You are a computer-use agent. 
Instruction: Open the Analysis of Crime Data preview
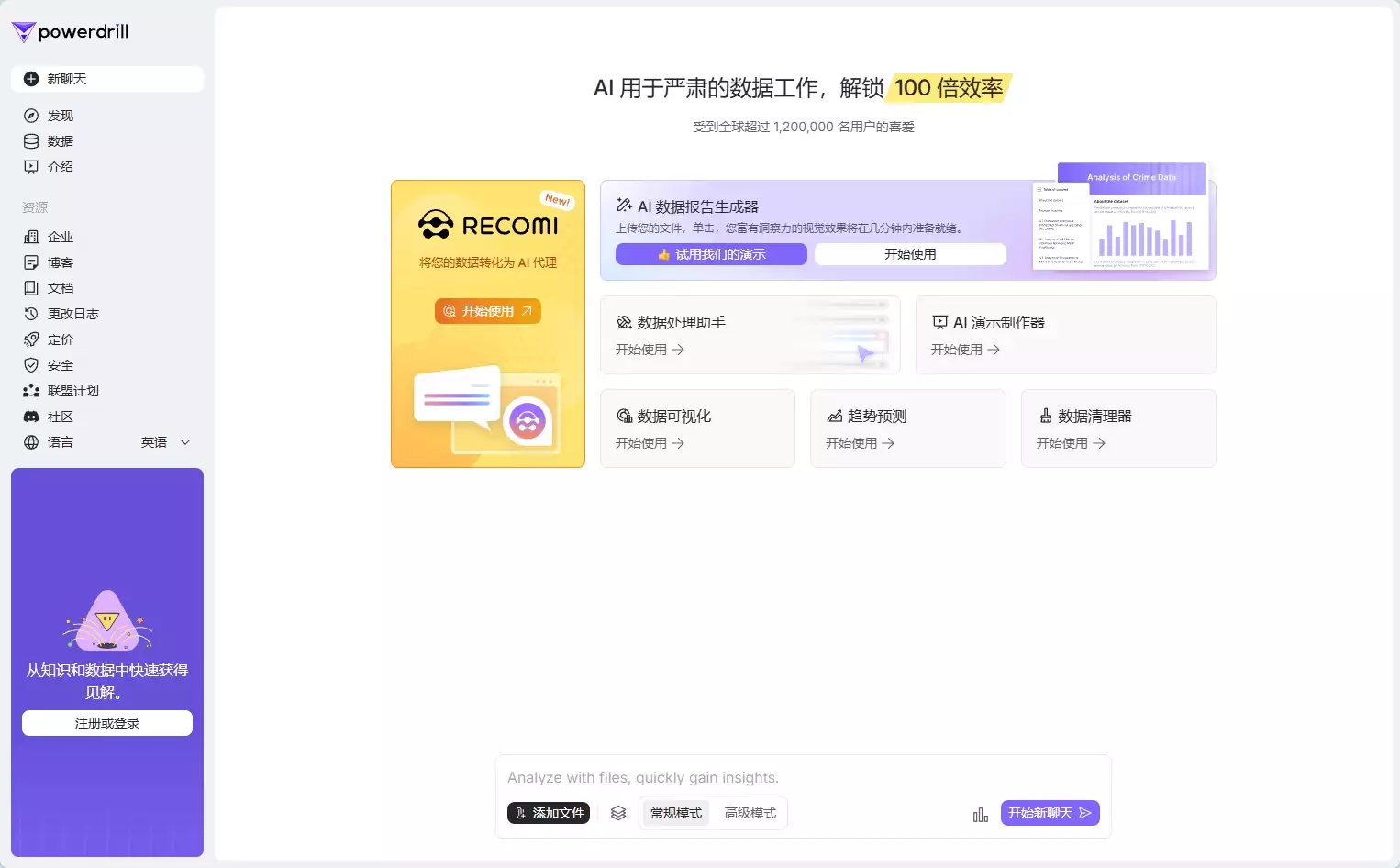point(1121,217)
